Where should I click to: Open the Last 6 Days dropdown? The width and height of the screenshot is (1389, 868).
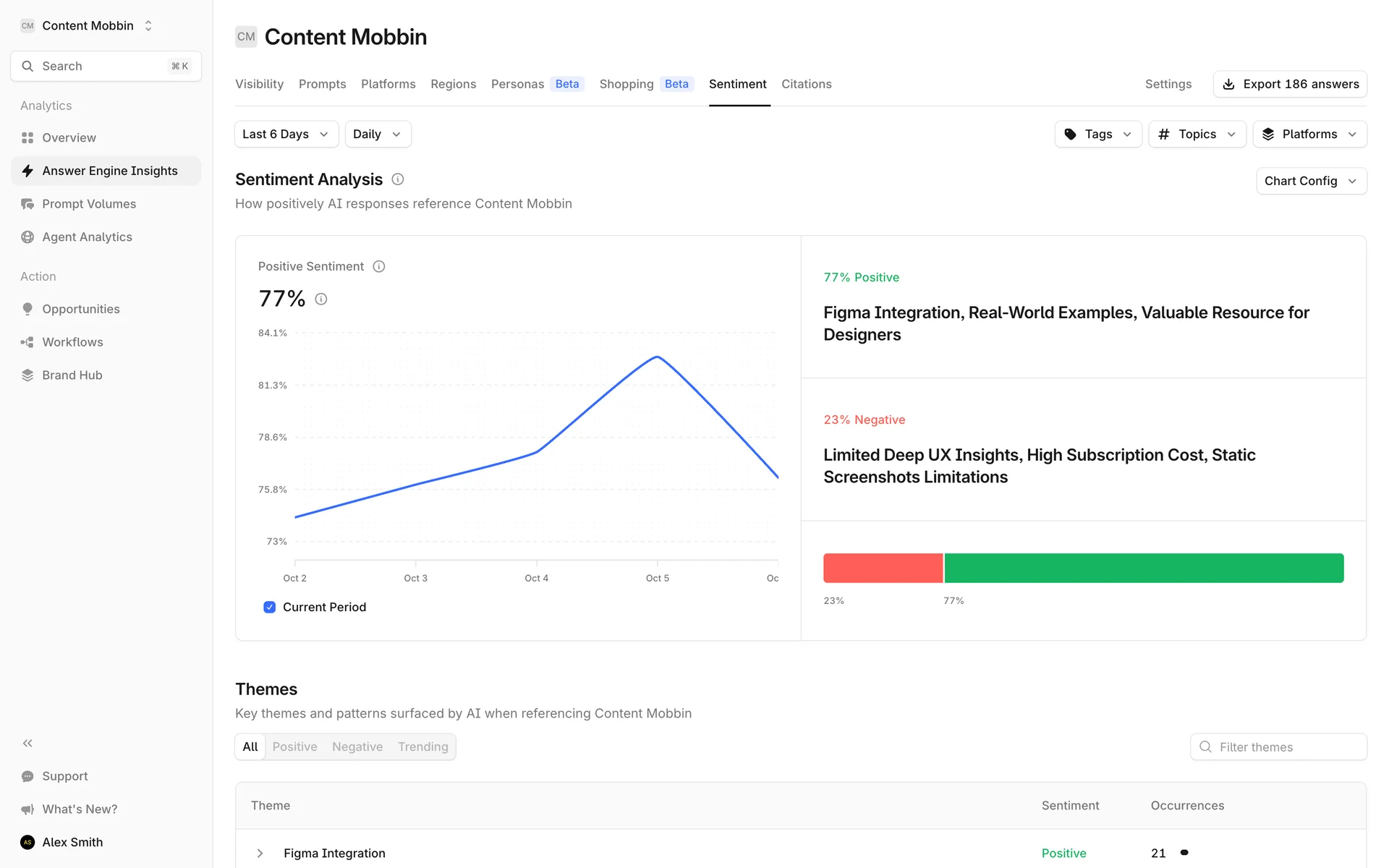click(x=286, y=135)
